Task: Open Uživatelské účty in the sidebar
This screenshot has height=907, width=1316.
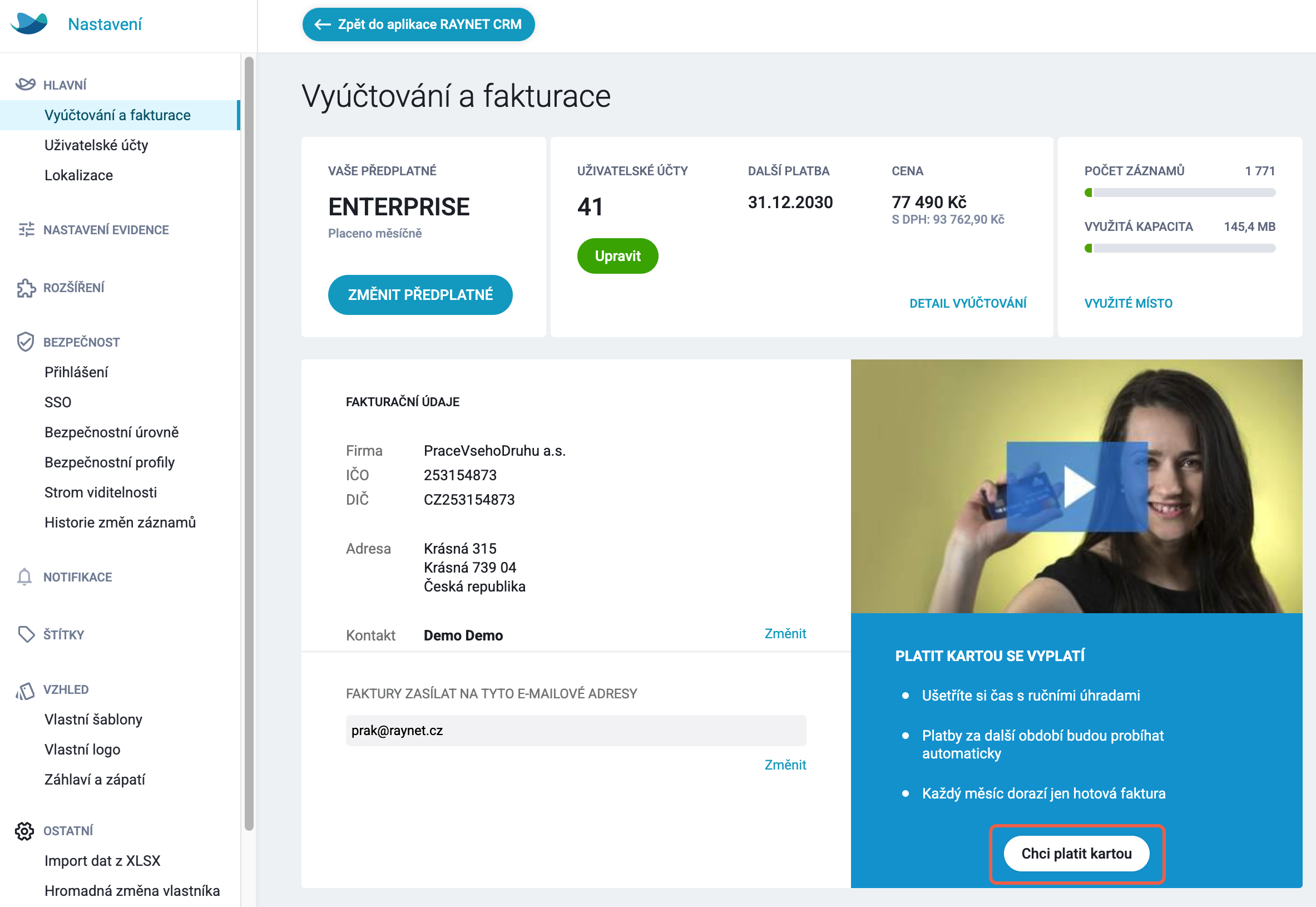Action: pyautogui.click(x=96, y=145)
